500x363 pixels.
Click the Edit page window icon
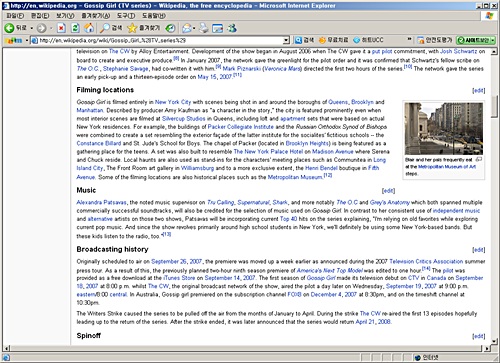(x=218, y=28)
